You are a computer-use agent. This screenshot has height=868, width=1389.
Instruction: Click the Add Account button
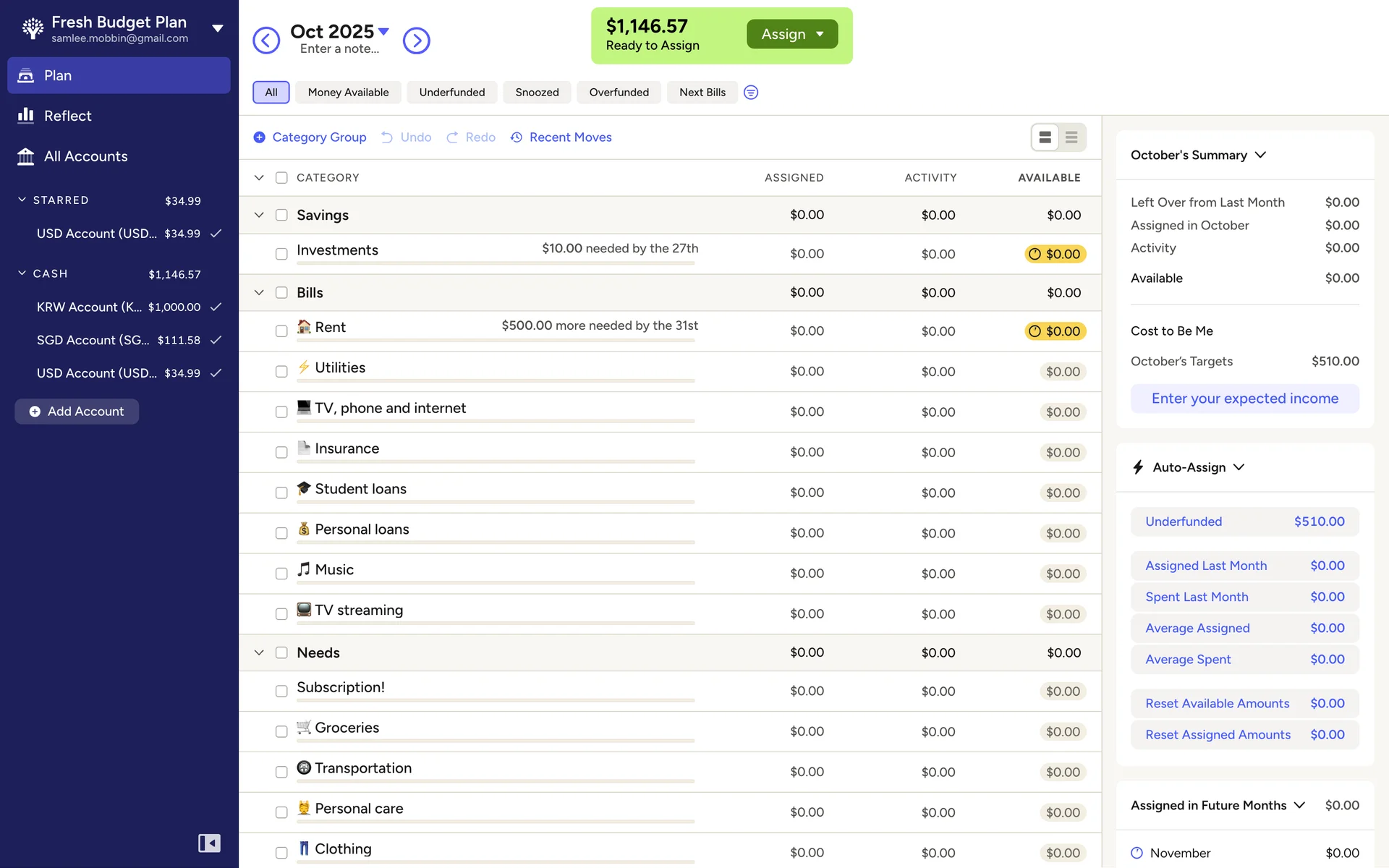pyautogui.click(x=77, y=412)
